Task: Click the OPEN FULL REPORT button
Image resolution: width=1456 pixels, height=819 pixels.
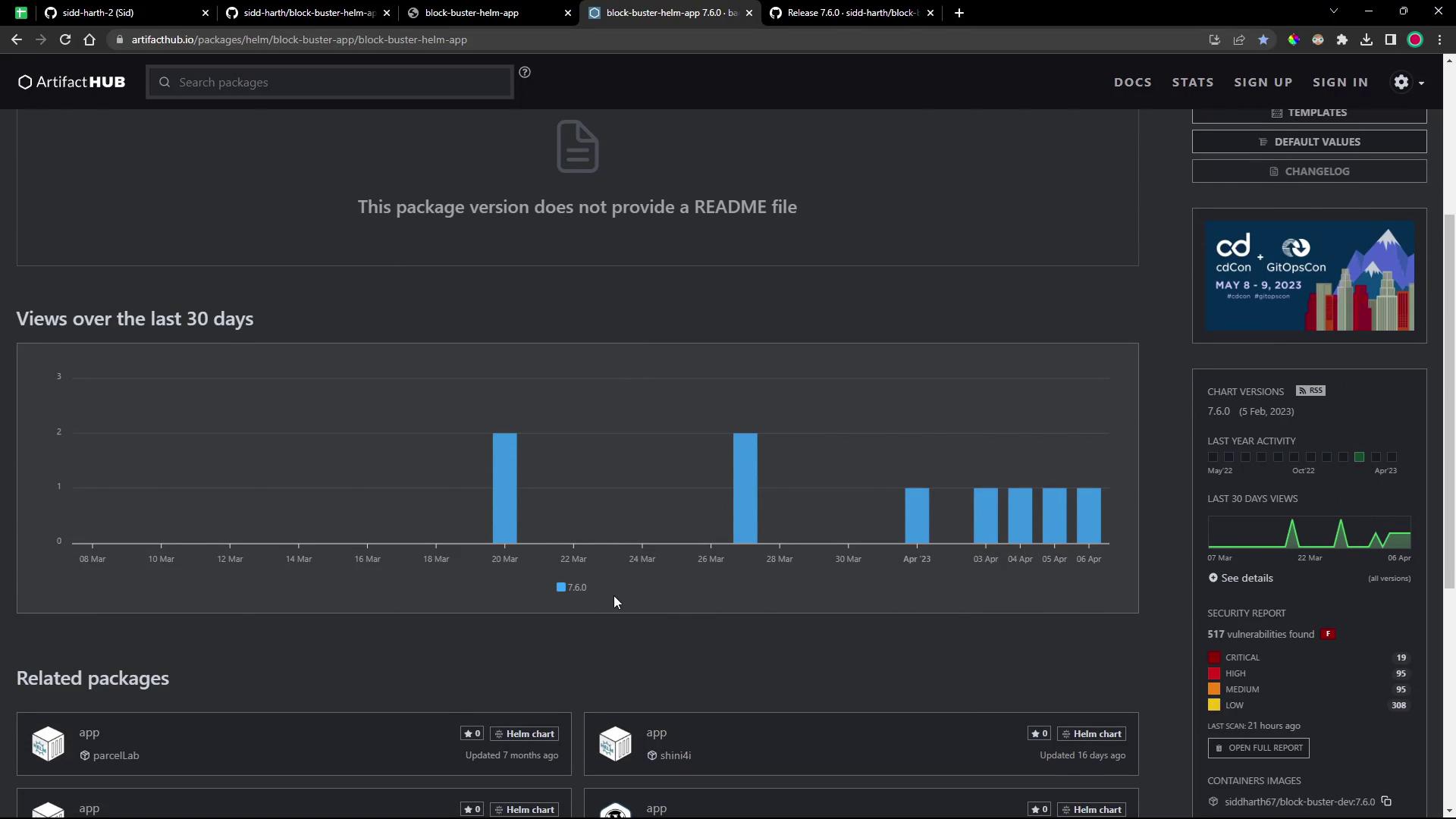Action: [x=1258, y=748]
